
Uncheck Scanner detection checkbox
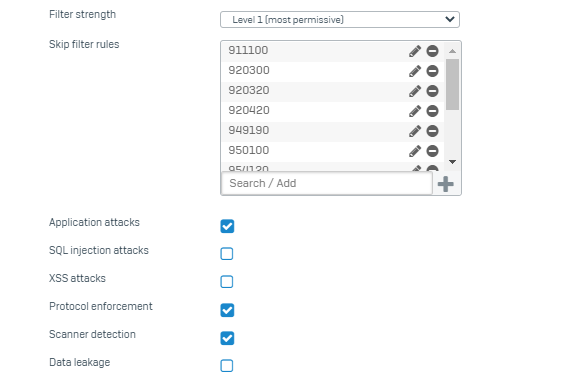pos(227,338)
